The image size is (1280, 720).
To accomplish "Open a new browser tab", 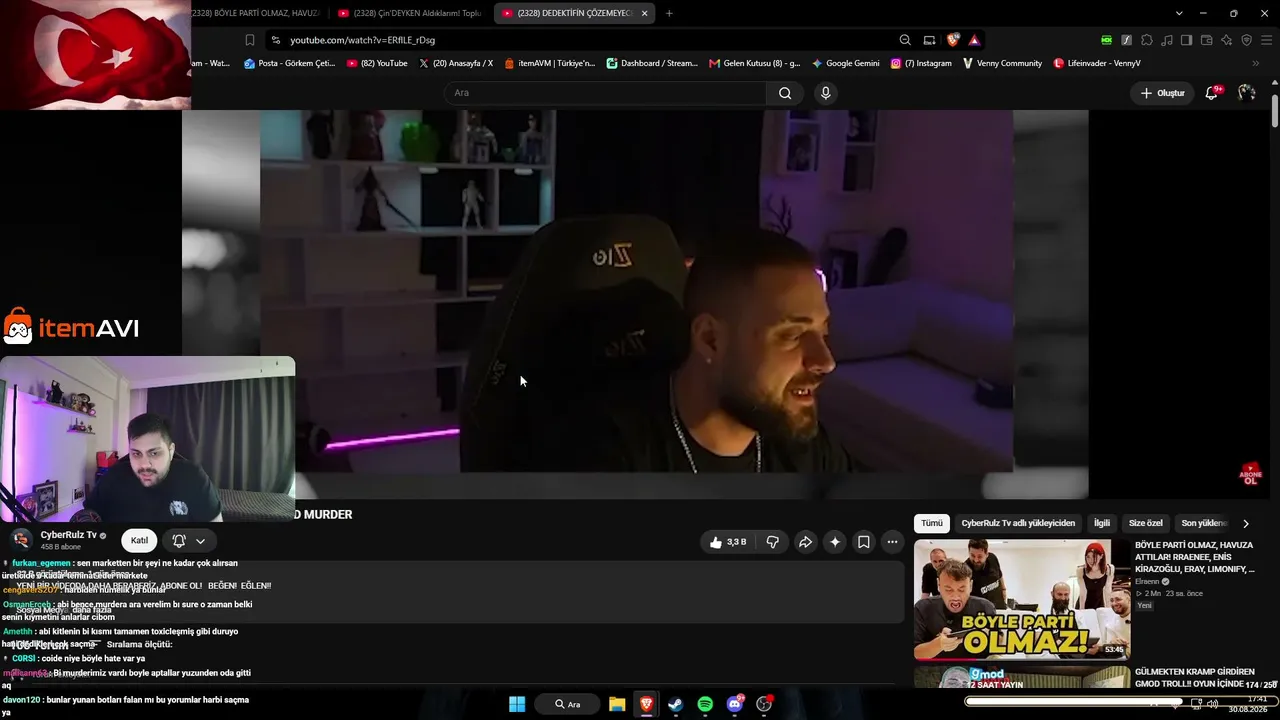I will [x=669, y=13].
